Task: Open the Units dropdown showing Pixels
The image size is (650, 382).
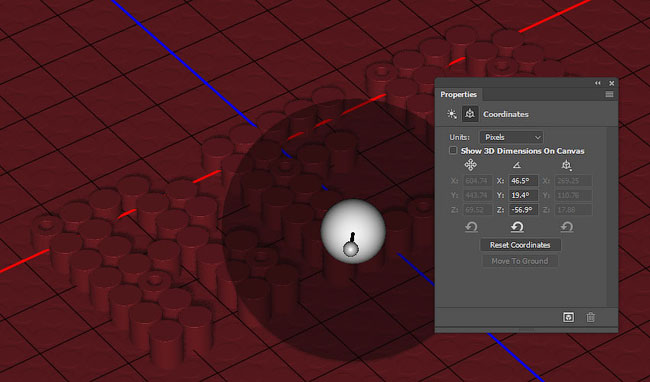Action: click(x=512, y=137)
